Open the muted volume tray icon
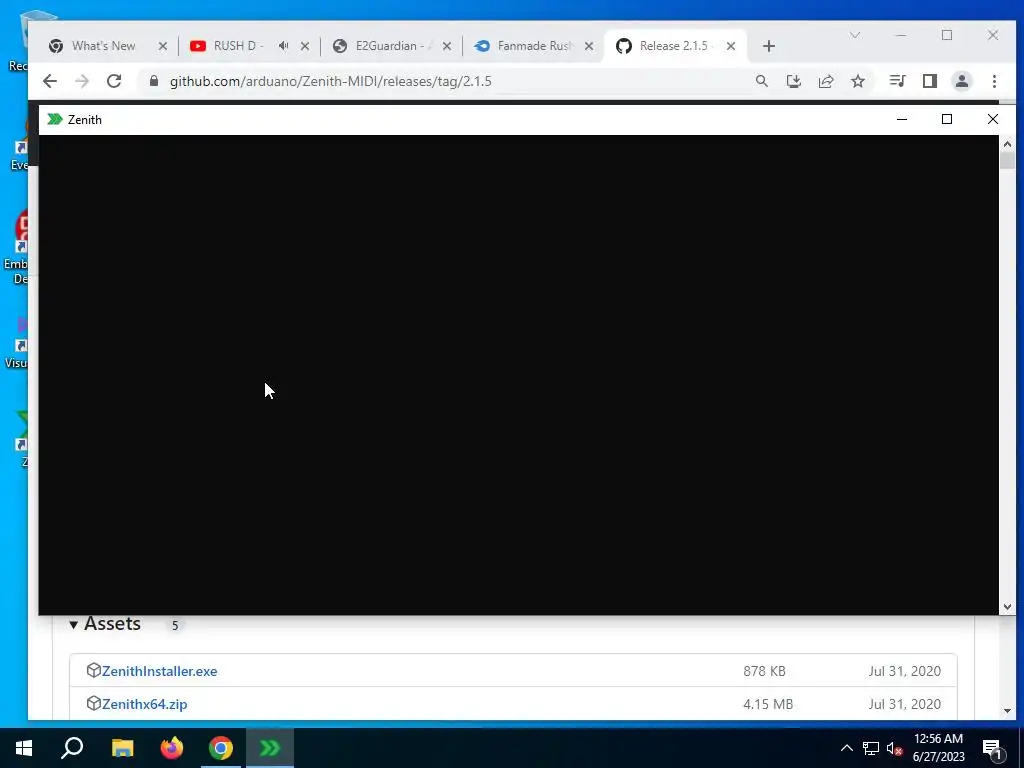This screenshot has width=1024, height=768. coord(894,748)
